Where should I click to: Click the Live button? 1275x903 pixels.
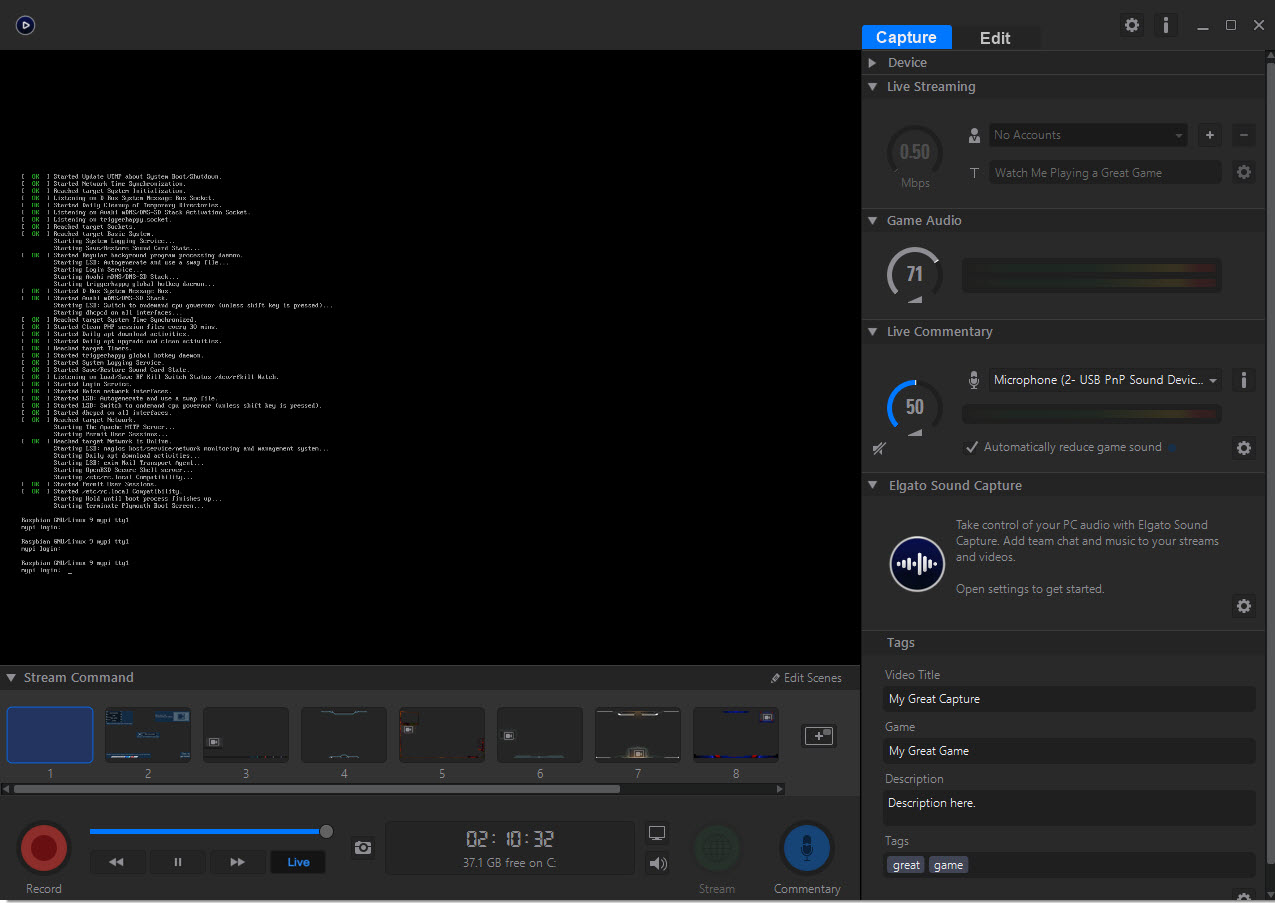(x=298, y=862)
